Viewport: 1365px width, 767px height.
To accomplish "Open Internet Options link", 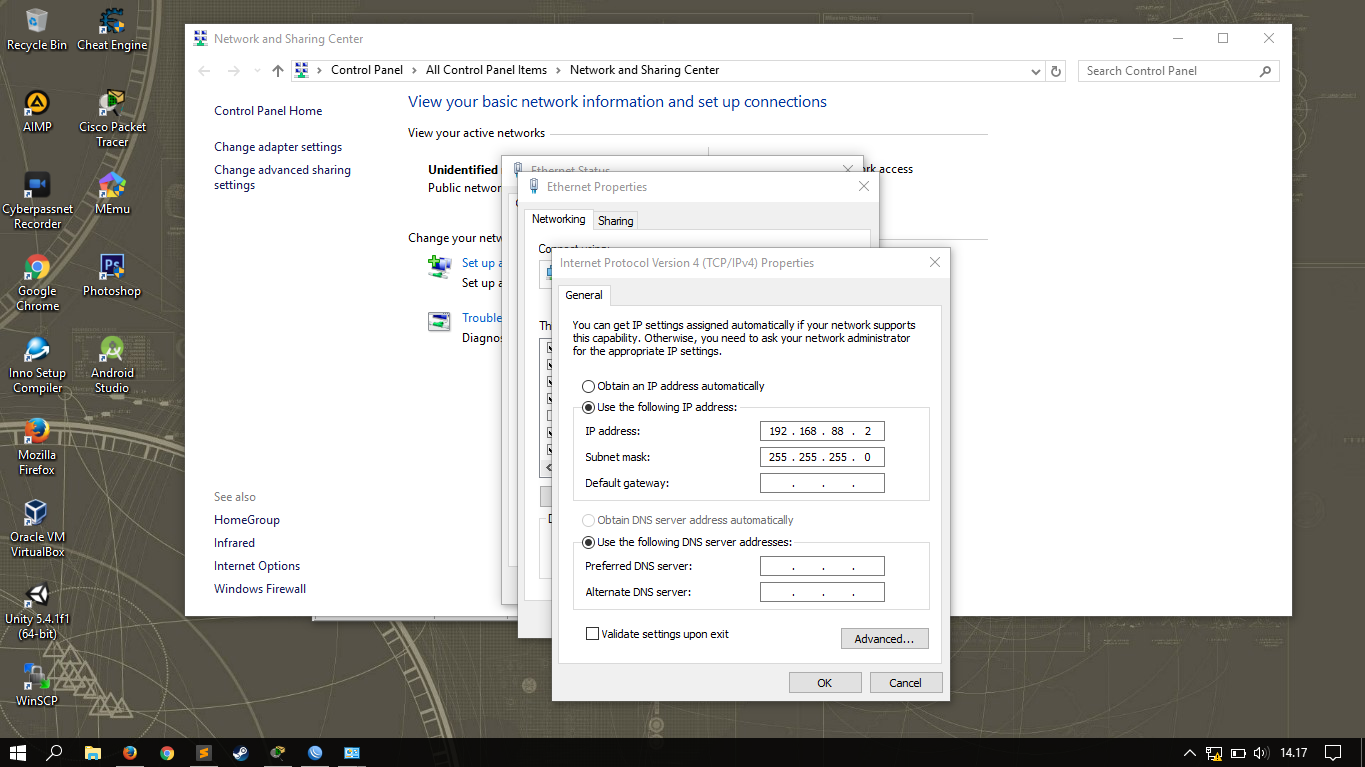I will pos(257,566).
